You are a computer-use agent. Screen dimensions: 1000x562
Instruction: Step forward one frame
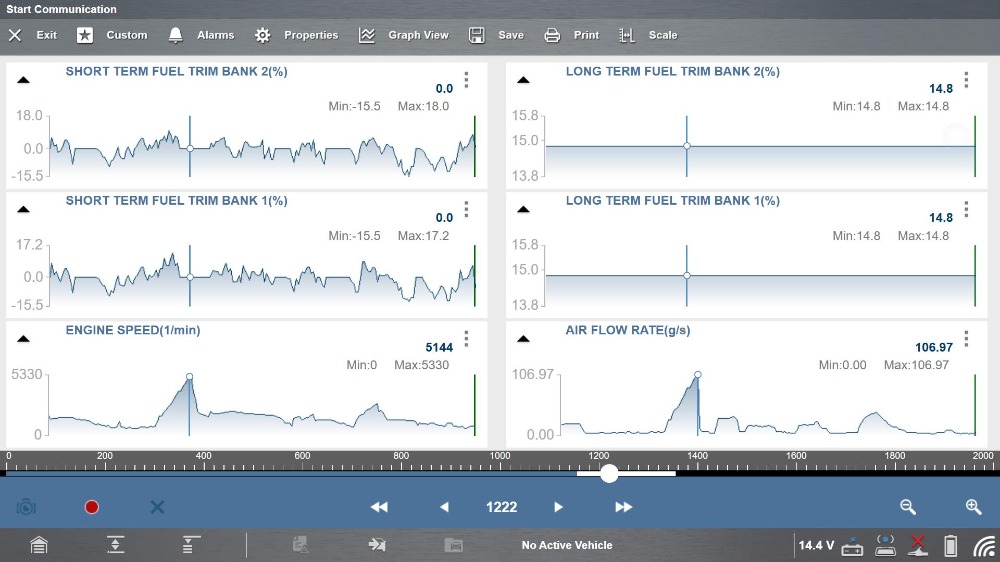pyautogui.click(x=559, y=507)
